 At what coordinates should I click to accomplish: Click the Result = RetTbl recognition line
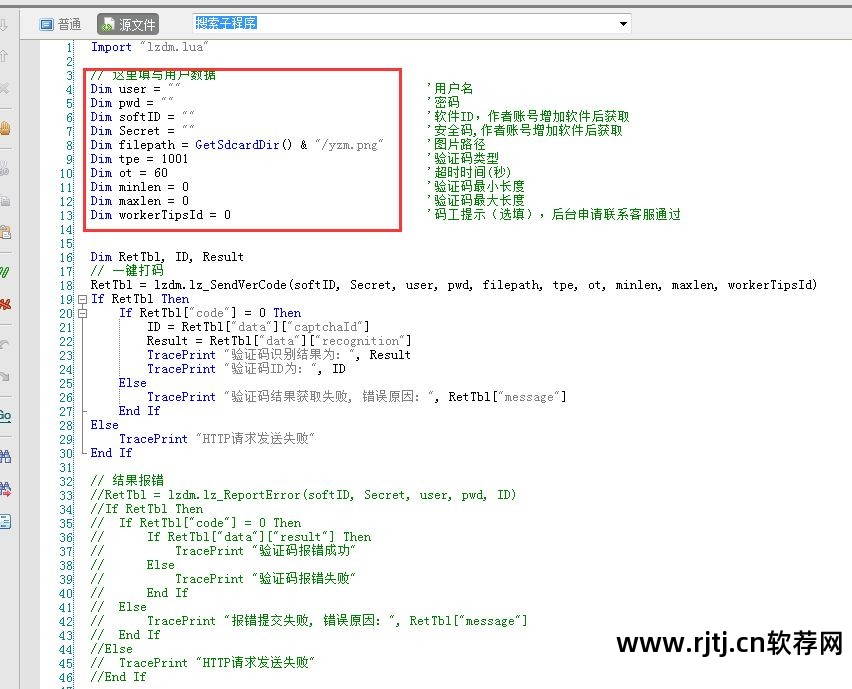[x=279, y=341]
